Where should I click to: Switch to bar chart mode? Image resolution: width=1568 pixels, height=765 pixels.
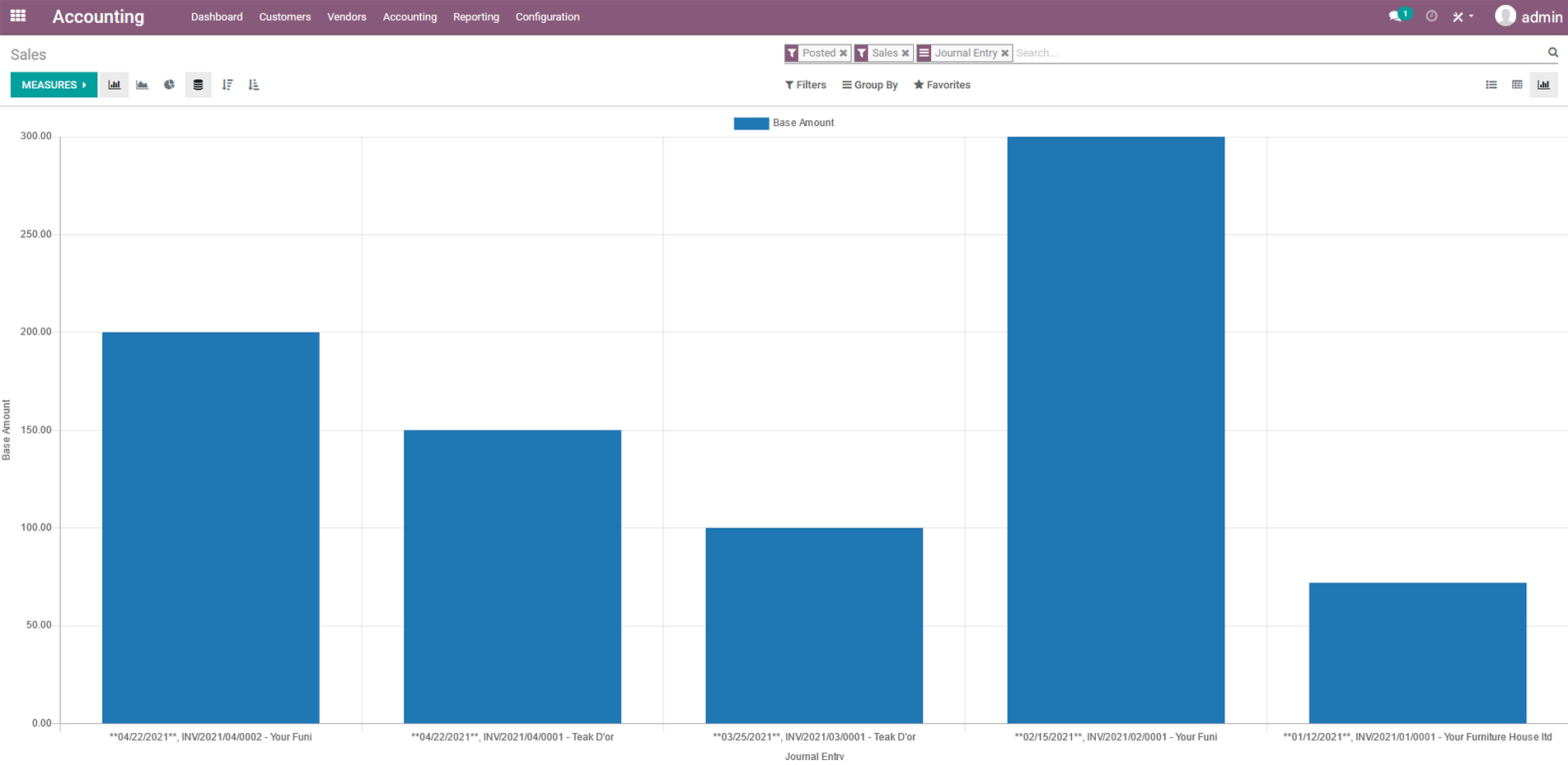115,85
